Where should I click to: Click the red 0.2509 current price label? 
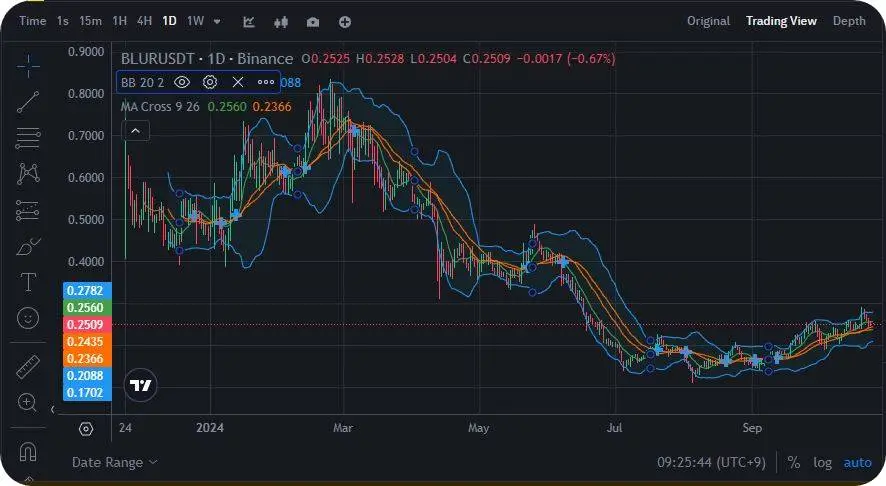pos(87,324)
